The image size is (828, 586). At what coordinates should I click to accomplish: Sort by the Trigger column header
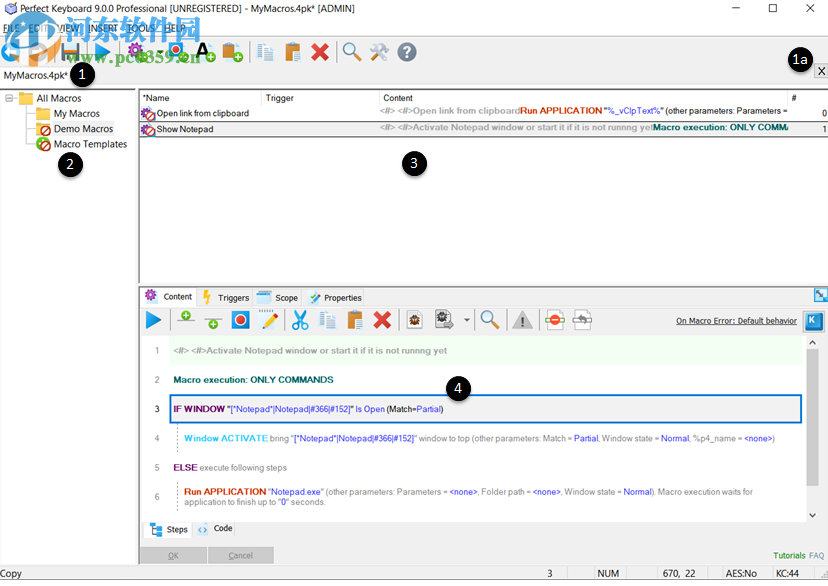pyautogui.click(x=320, y=98)
